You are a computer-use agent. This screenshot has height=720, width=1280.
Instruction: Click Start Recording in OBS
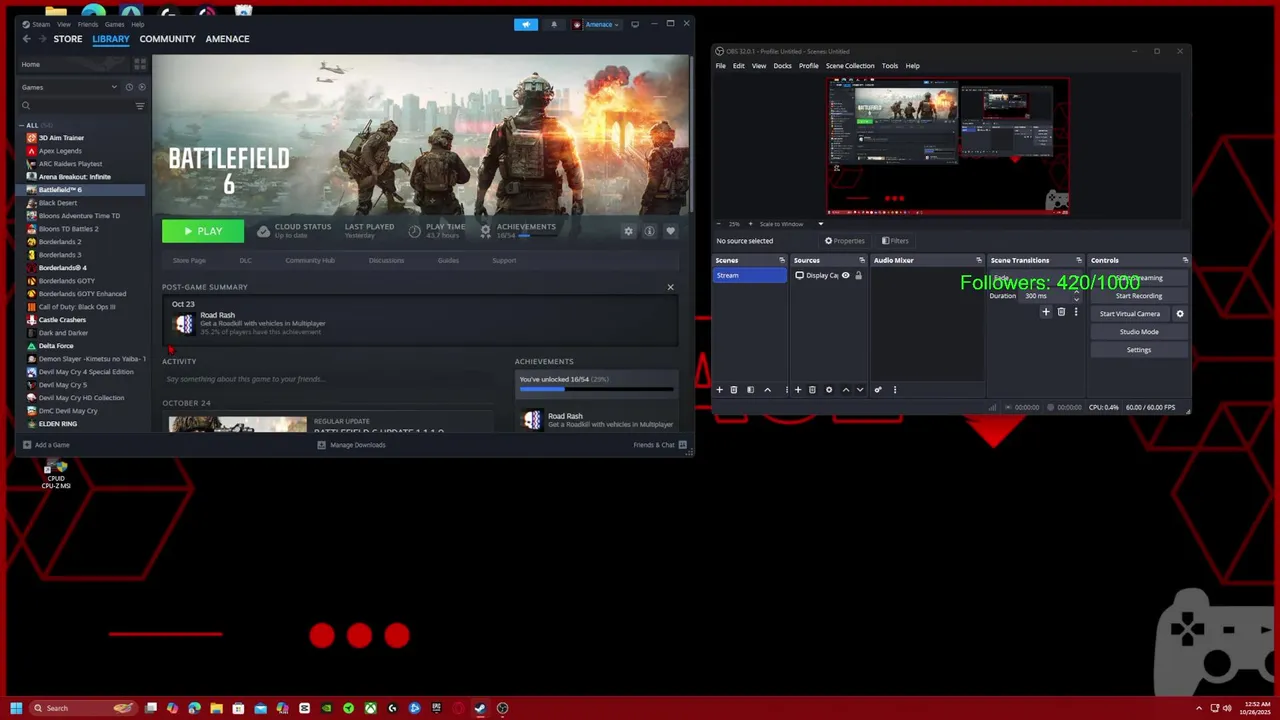1139,296
